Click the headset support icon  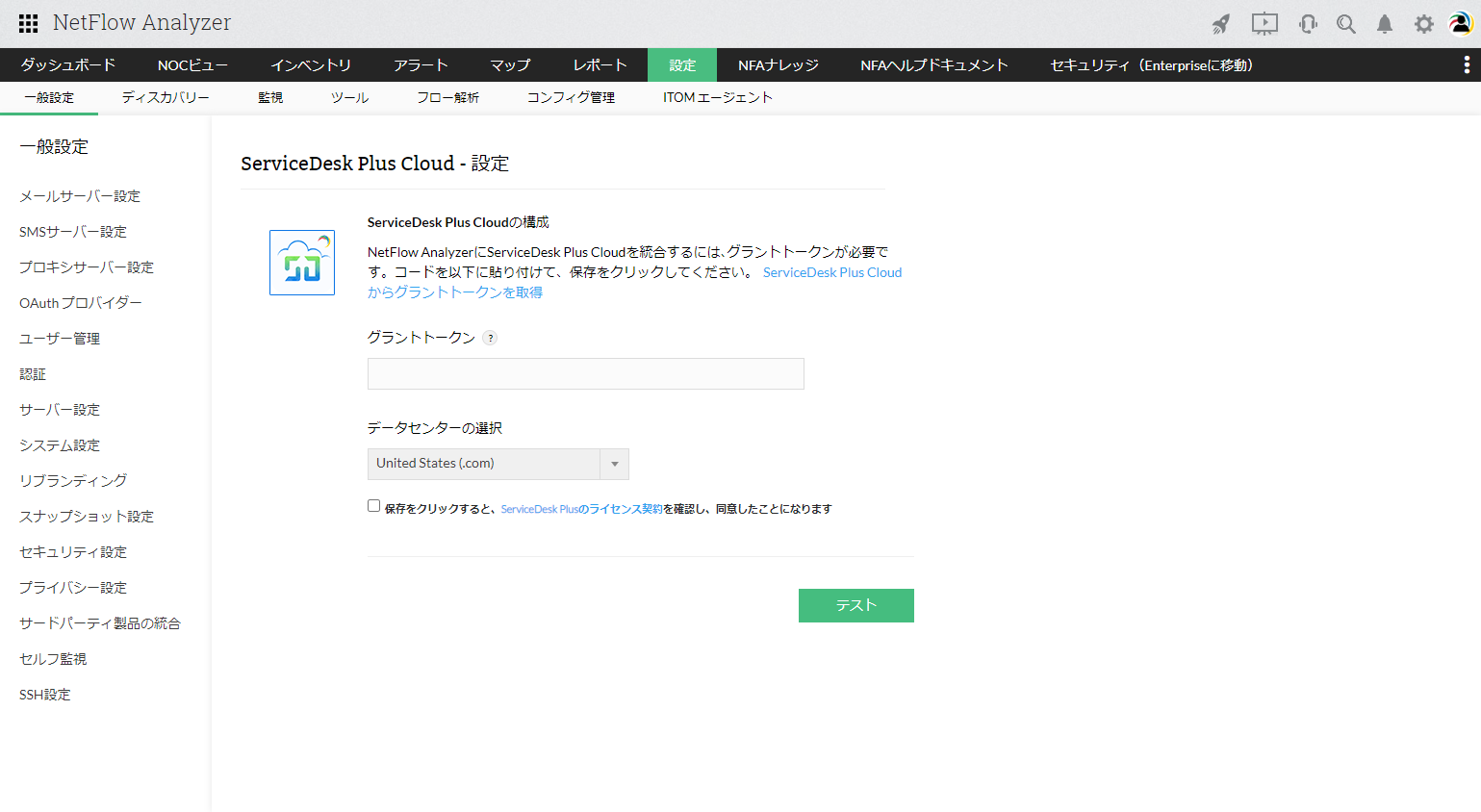[1308, 24]
